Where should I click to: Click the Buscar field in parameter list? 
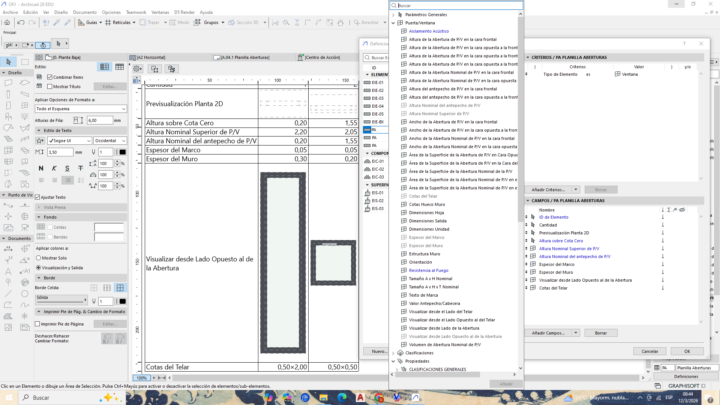coord(455,5)
